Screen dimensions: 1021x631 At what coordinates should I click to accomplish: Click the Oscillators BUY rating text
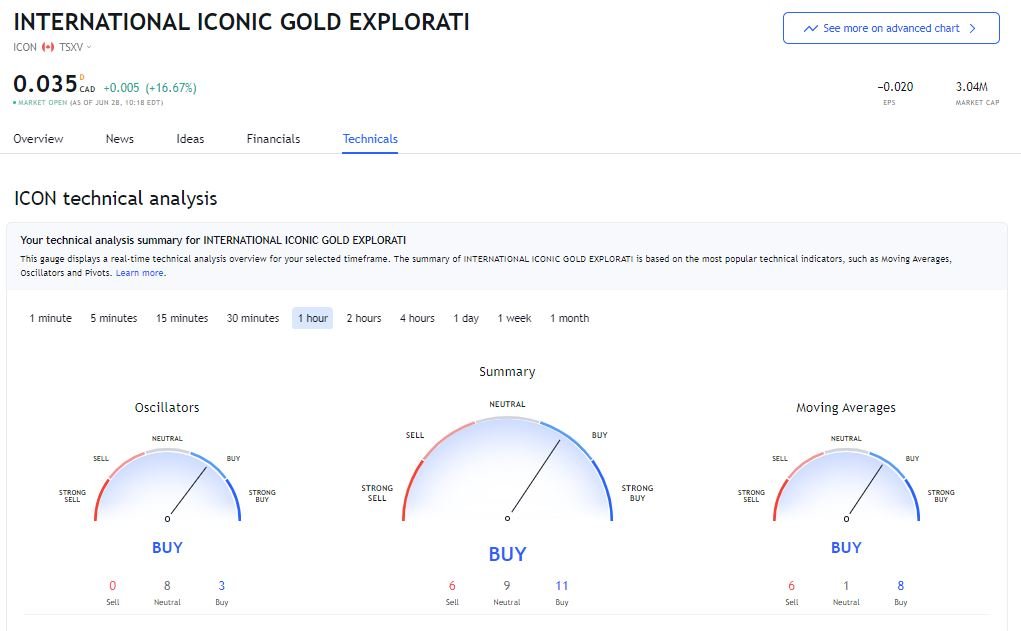tap(167, 548)
